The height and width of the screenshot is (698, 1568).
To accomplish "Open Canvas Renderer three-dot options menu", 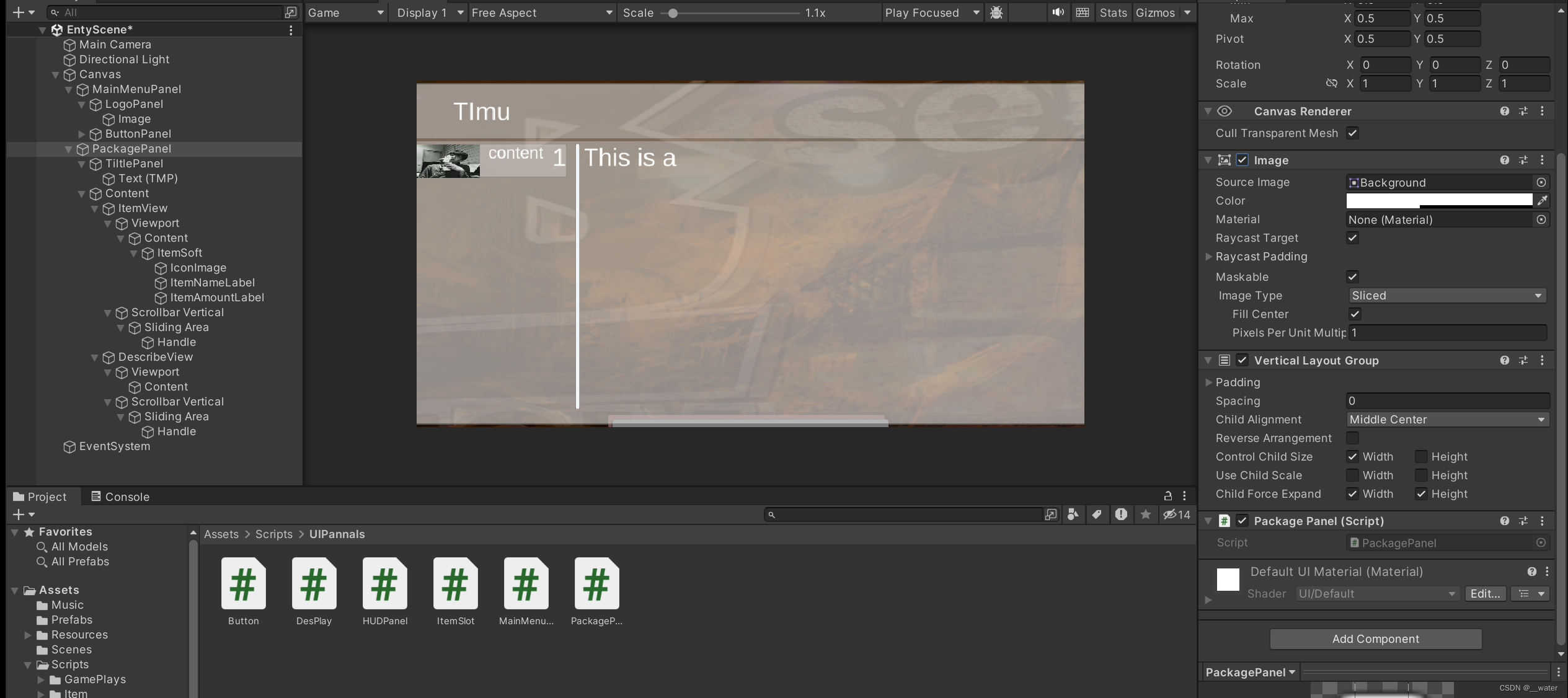I will 1543,111.
